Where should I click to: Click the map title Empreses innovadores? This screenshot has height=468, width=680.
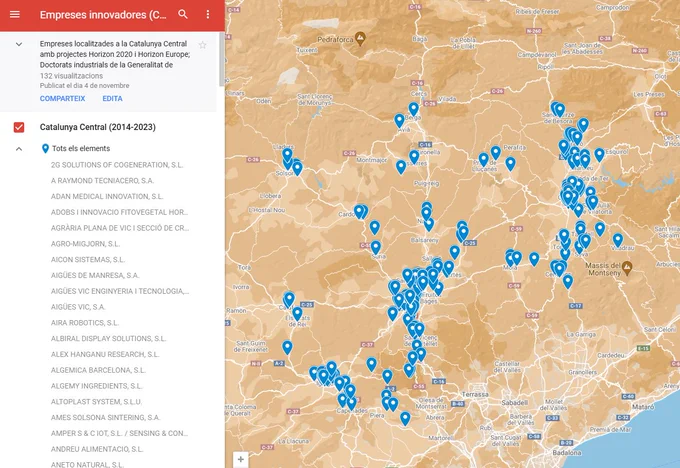pos(103,15)
